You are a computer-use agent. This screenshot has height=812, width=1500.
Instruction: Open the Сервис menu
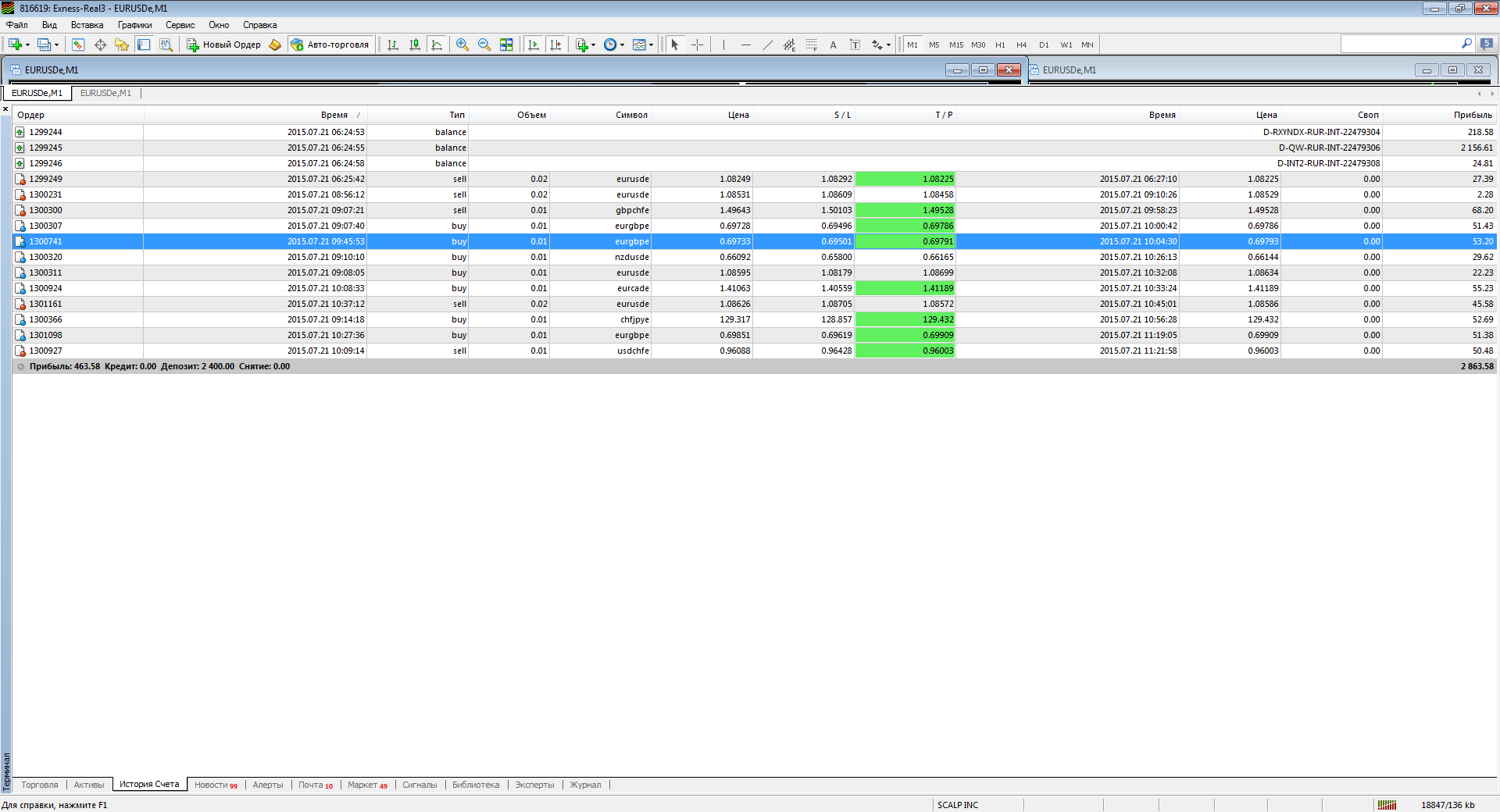coord(180,25)
